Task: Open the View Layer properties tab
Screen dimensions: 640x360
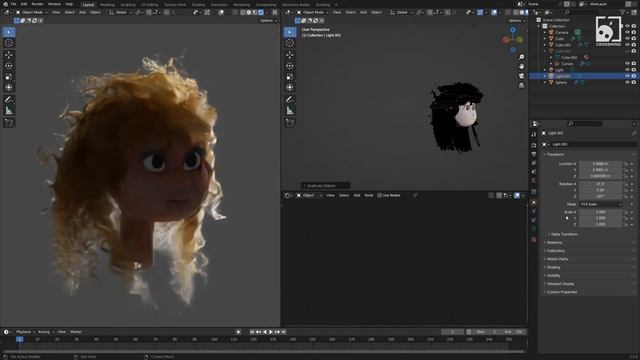Action: point(534,163)
